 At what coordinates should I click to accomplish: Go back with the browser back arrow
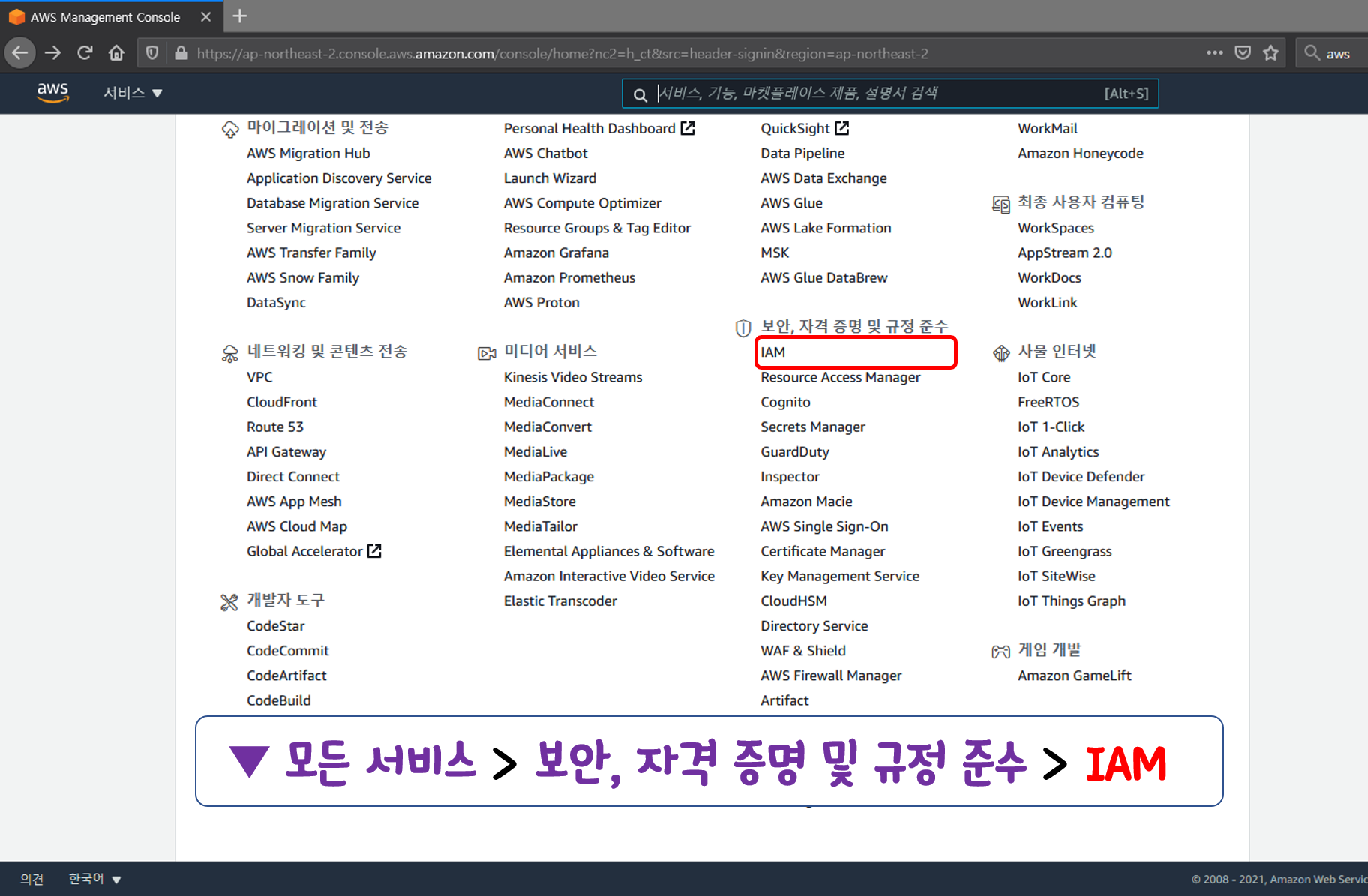(20, 53)
